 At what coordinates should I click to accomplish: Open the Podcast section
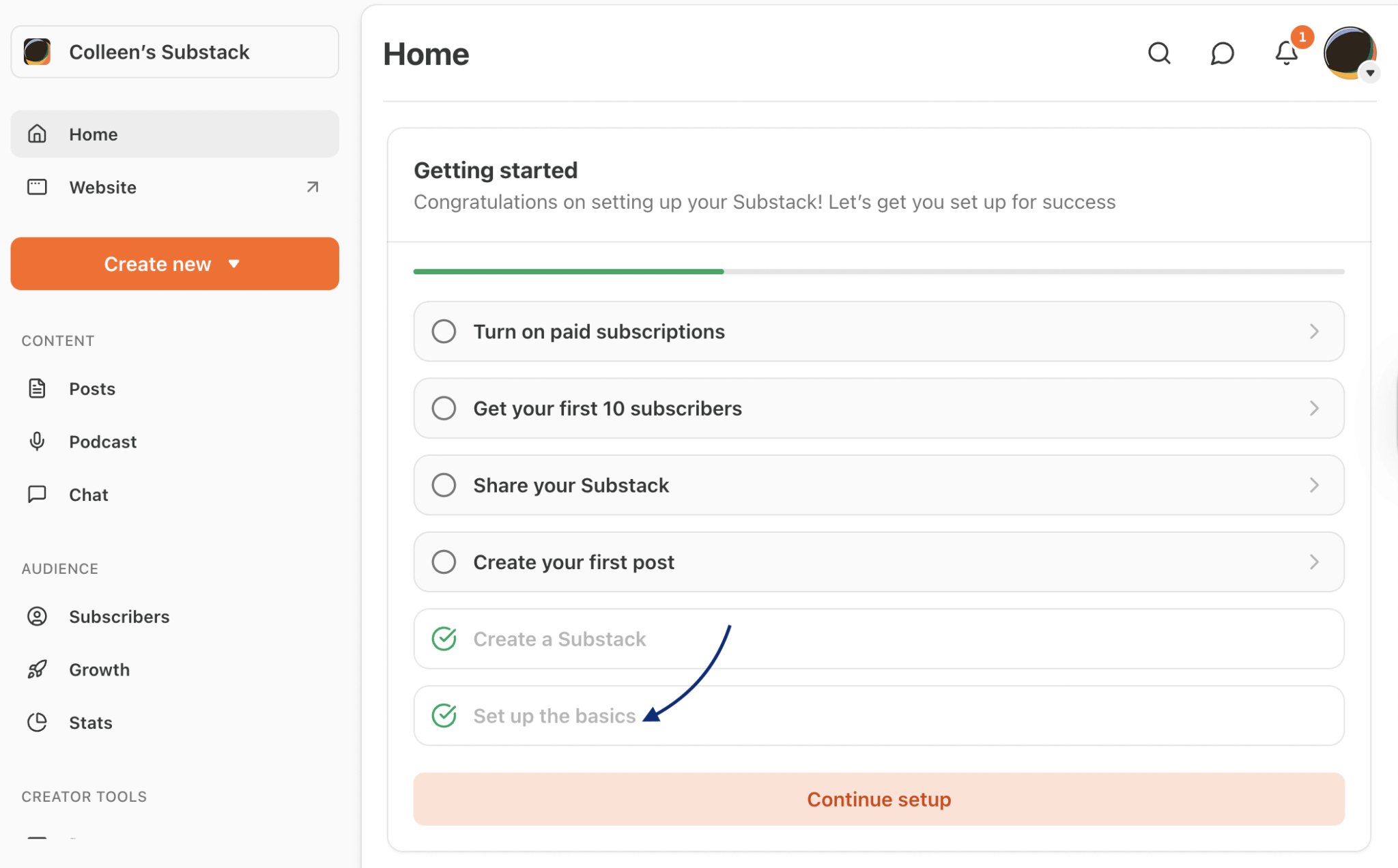102,441
